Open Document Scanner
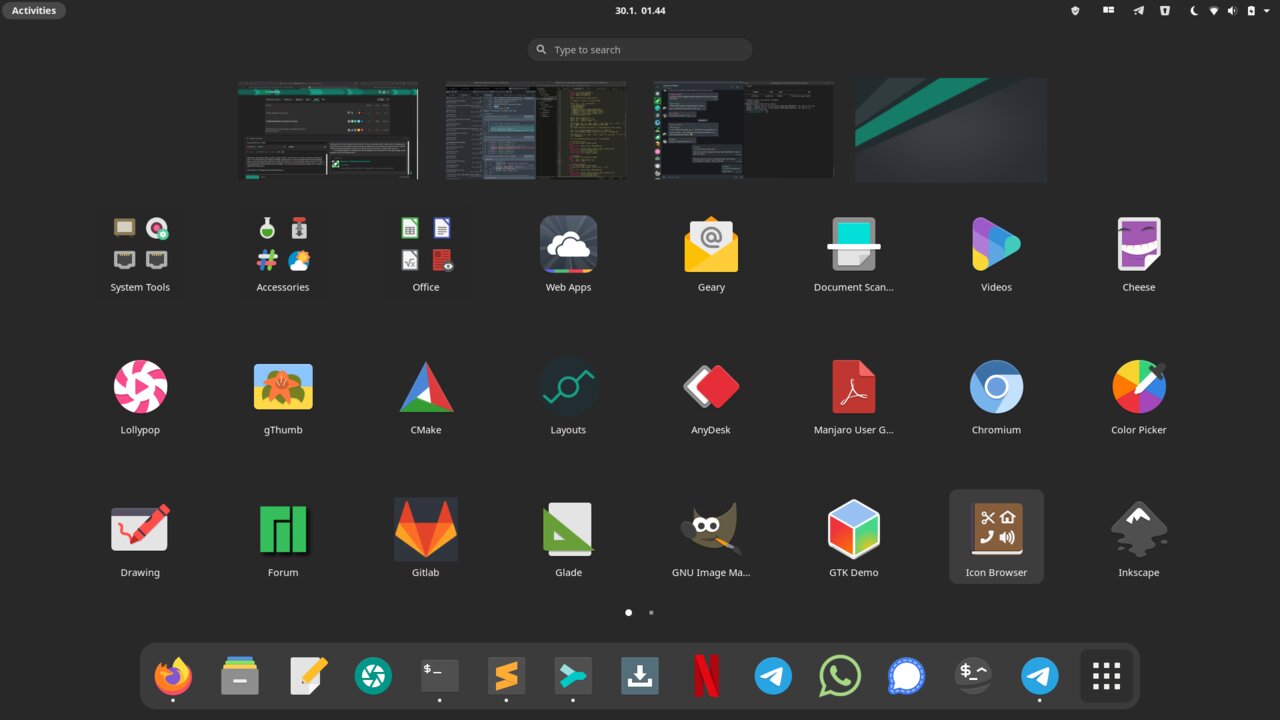The image size is (1280, 720). pos(853,242)
